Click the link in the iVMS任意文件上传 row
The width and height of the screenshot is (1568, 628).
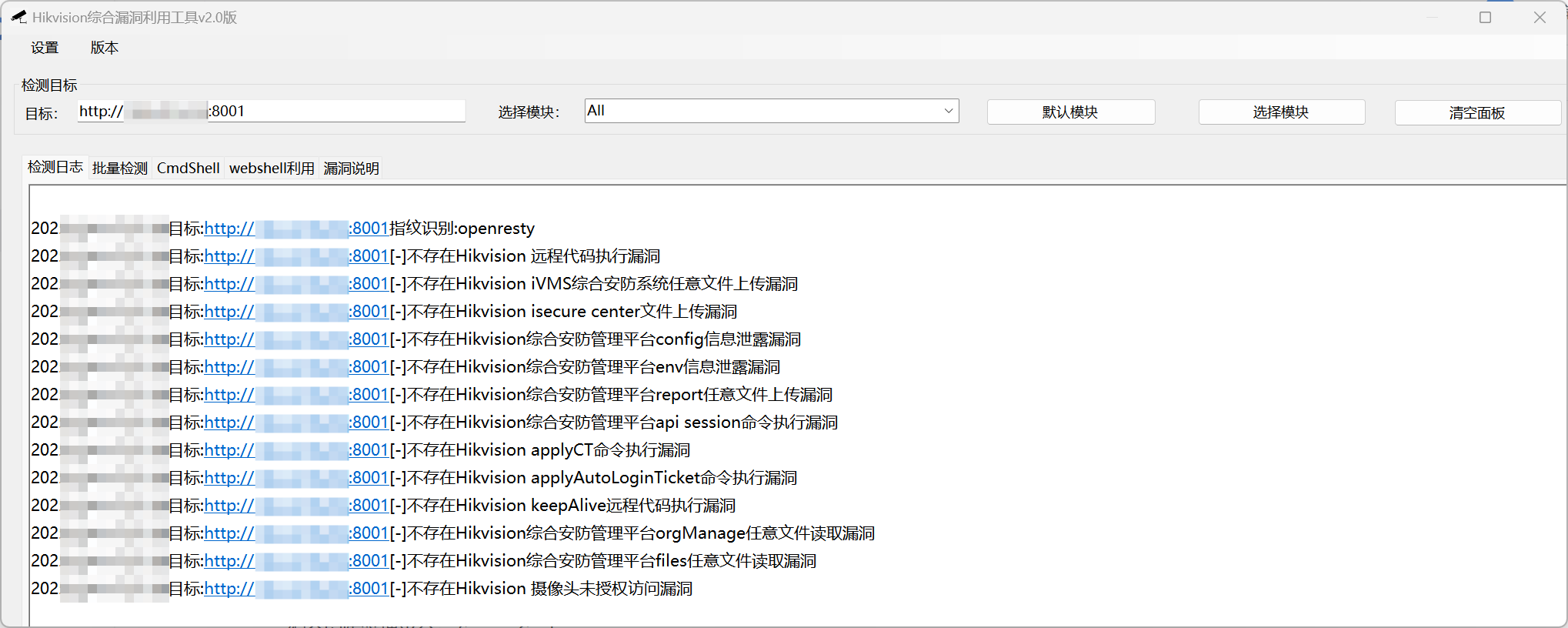coord(296,284)
